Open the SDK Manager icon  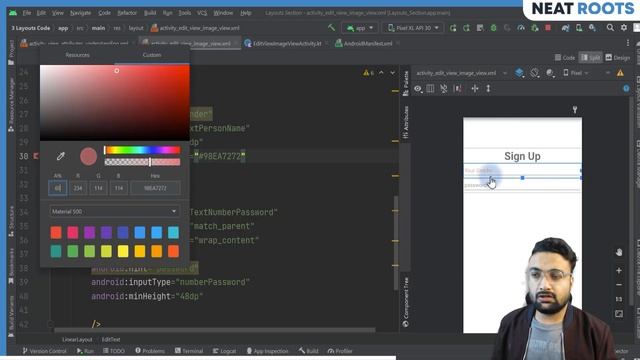tap(592, 28)
